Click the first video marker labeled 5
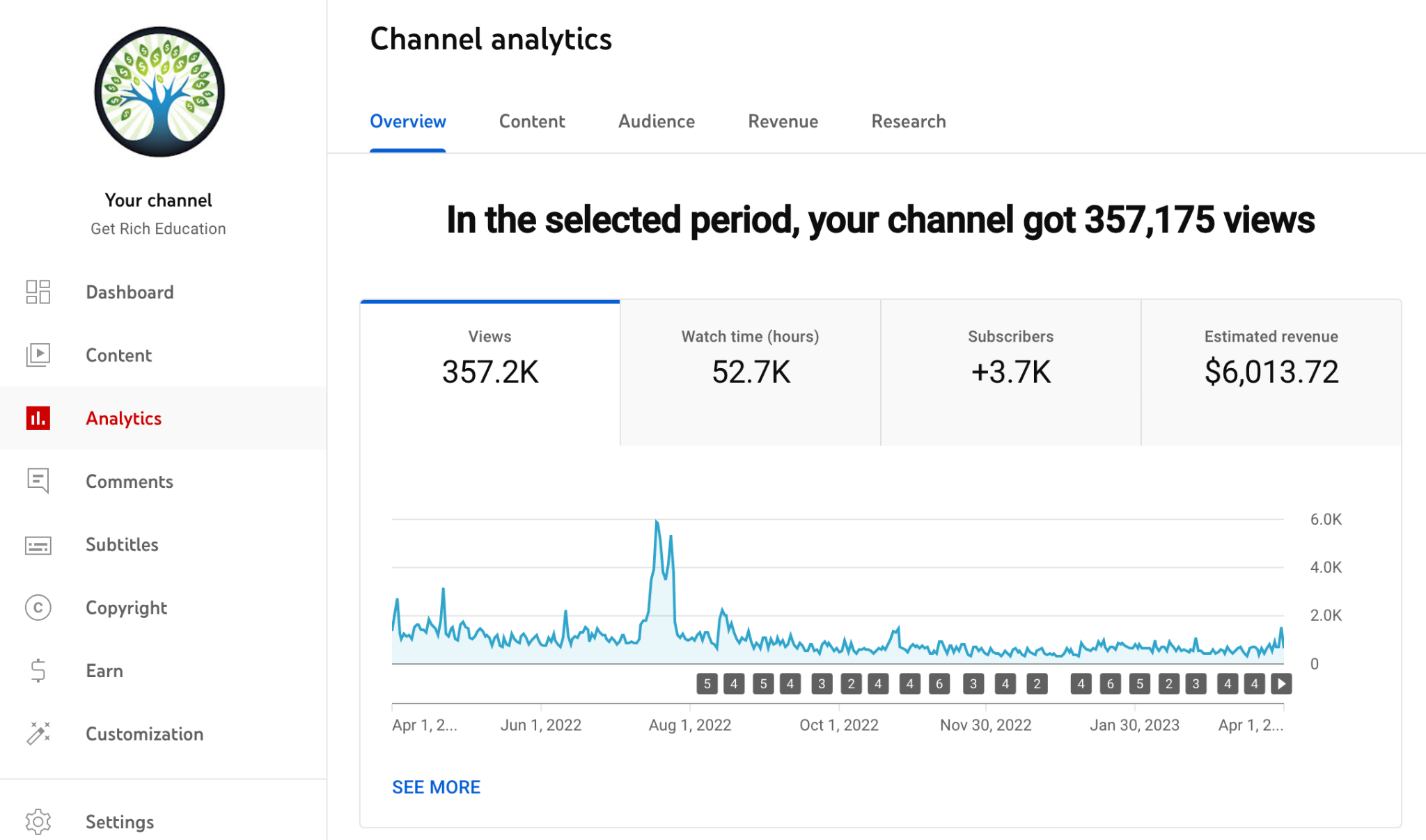The image size is (1426, 840). (x=707, y=684)
